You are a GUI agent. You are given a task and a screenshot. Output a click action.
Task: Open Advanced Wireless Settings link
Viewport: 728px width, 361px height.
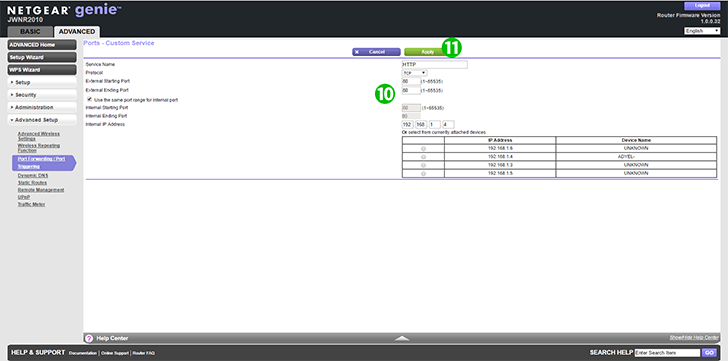[x=39, y=136]
